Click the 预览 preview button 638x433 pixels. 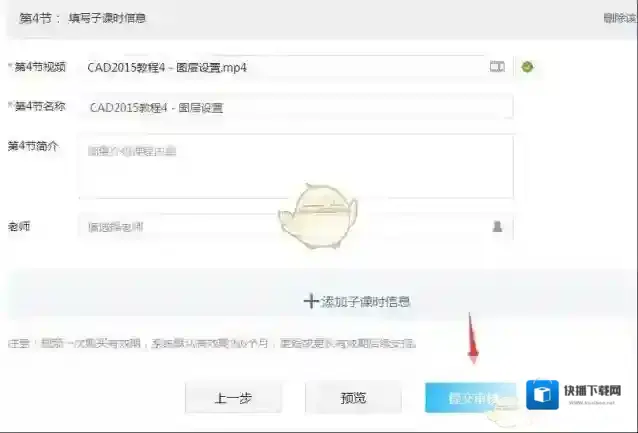353,397
